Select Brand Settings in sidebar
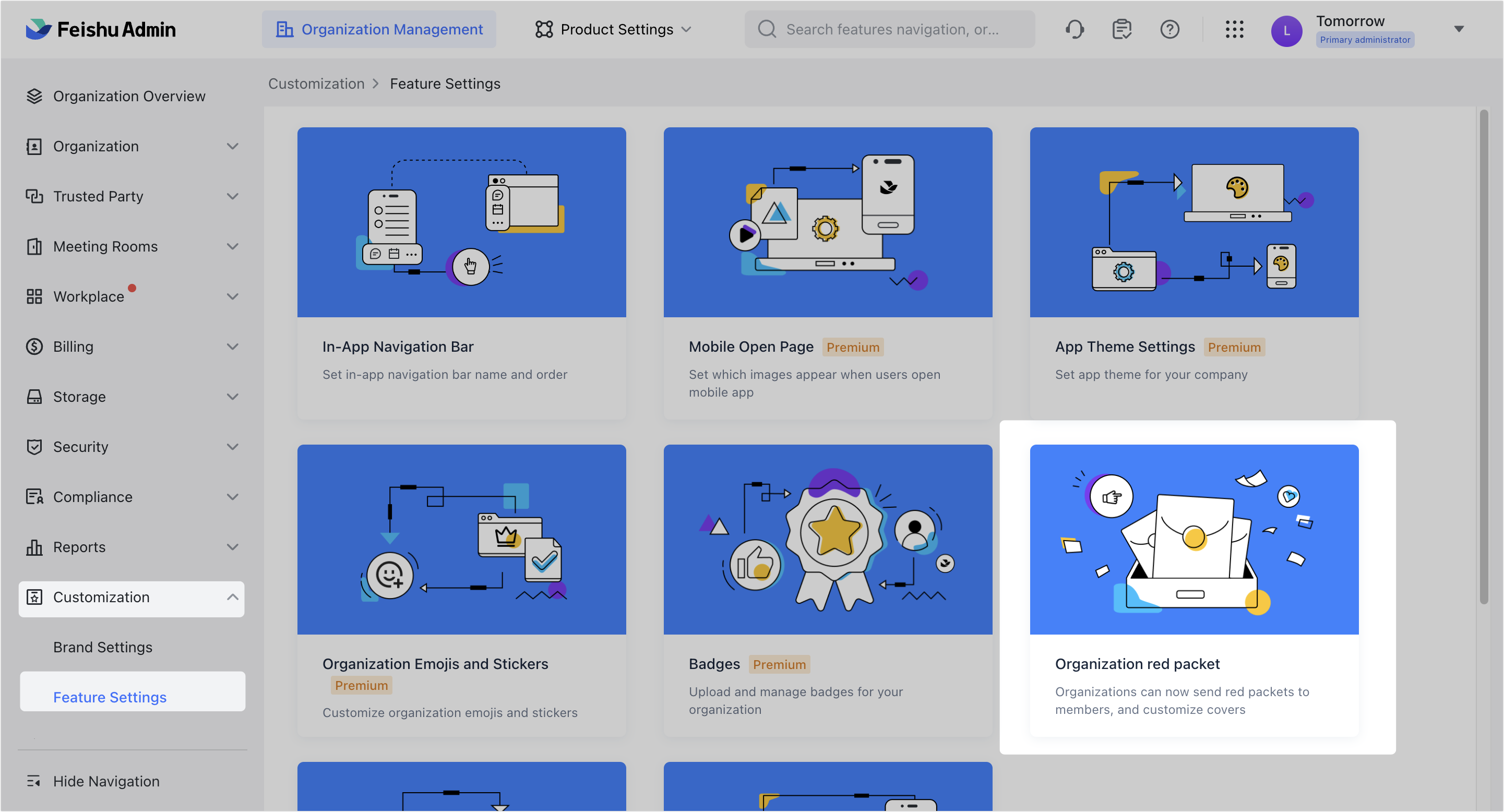The height and width of the screenshot is (812, 1504). pos(103,647)
